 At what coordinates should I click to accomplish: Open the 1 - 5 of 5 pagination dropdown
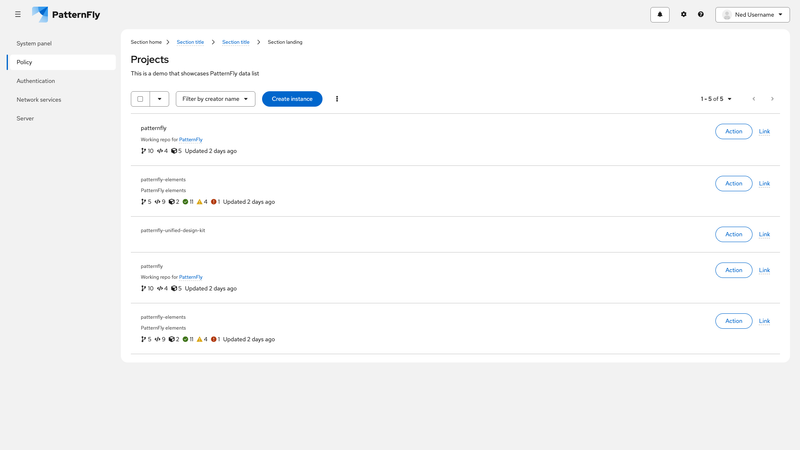[x=716, y=99]
